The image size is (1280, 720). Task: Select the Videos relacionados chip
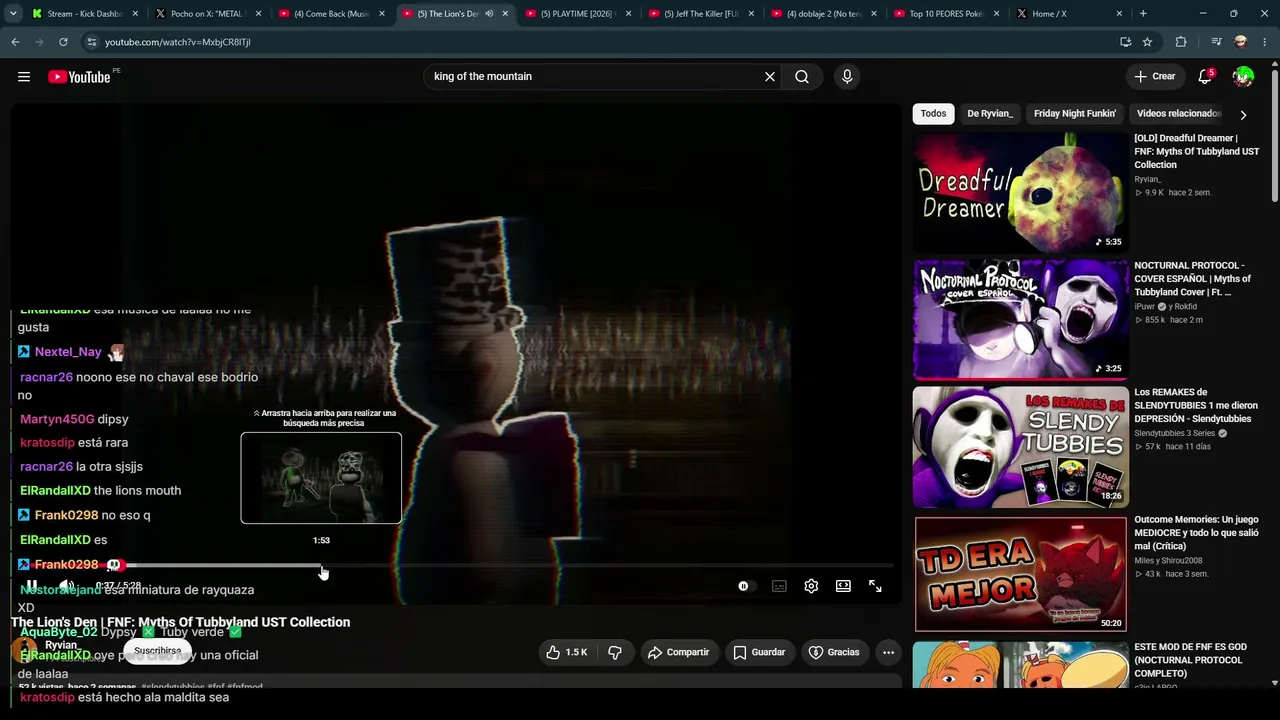click(x=1178, y=114)
